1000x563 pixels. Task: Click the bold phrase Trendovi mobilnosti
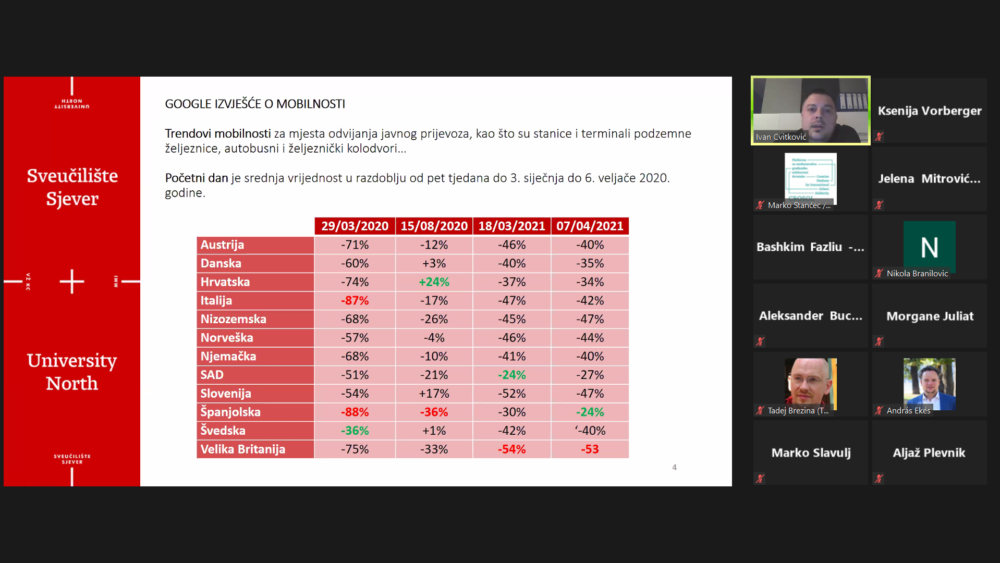click(x=217, y=134)
